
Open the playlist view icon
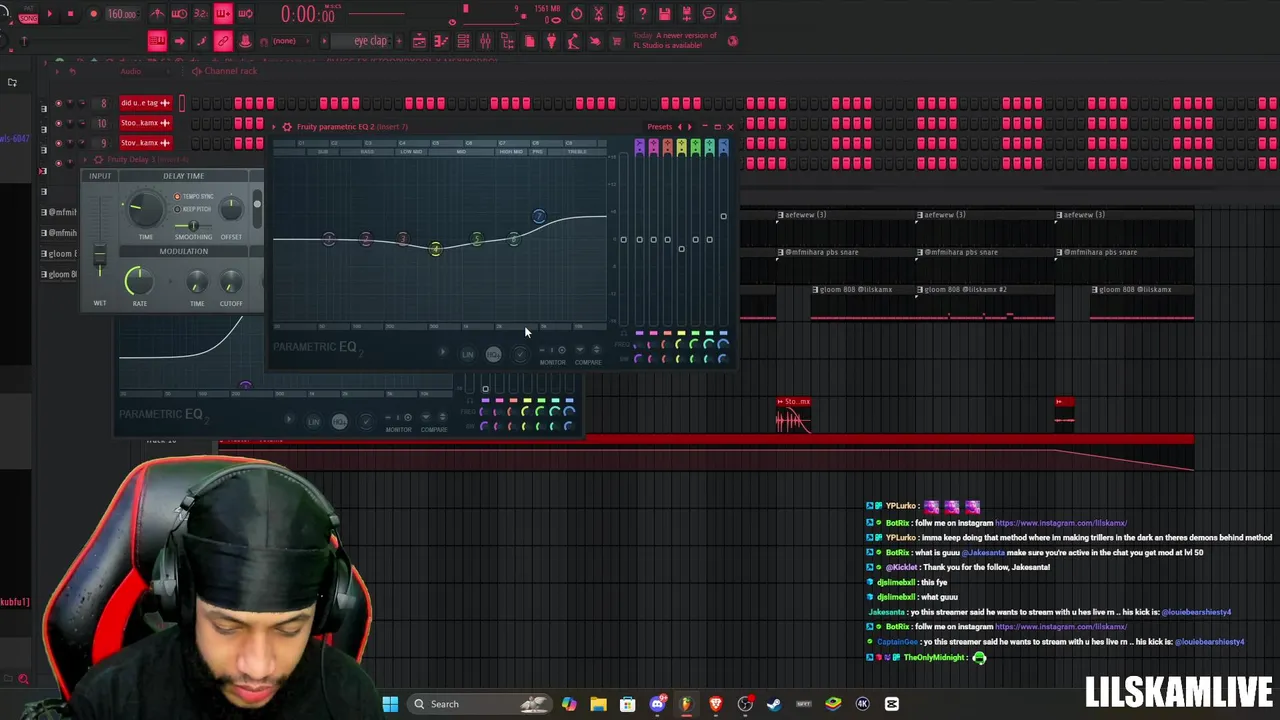point(419,41)
